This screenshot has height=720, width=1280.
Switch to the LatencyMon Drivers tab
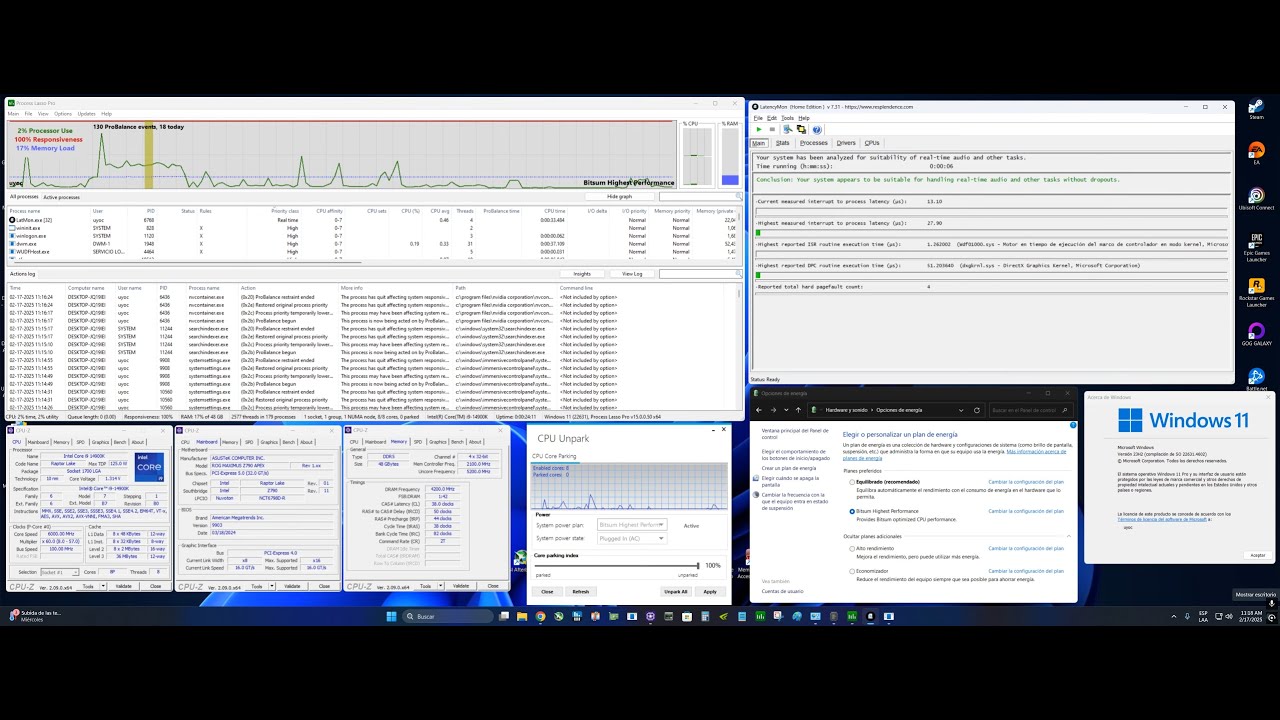[x=846, y=143]
